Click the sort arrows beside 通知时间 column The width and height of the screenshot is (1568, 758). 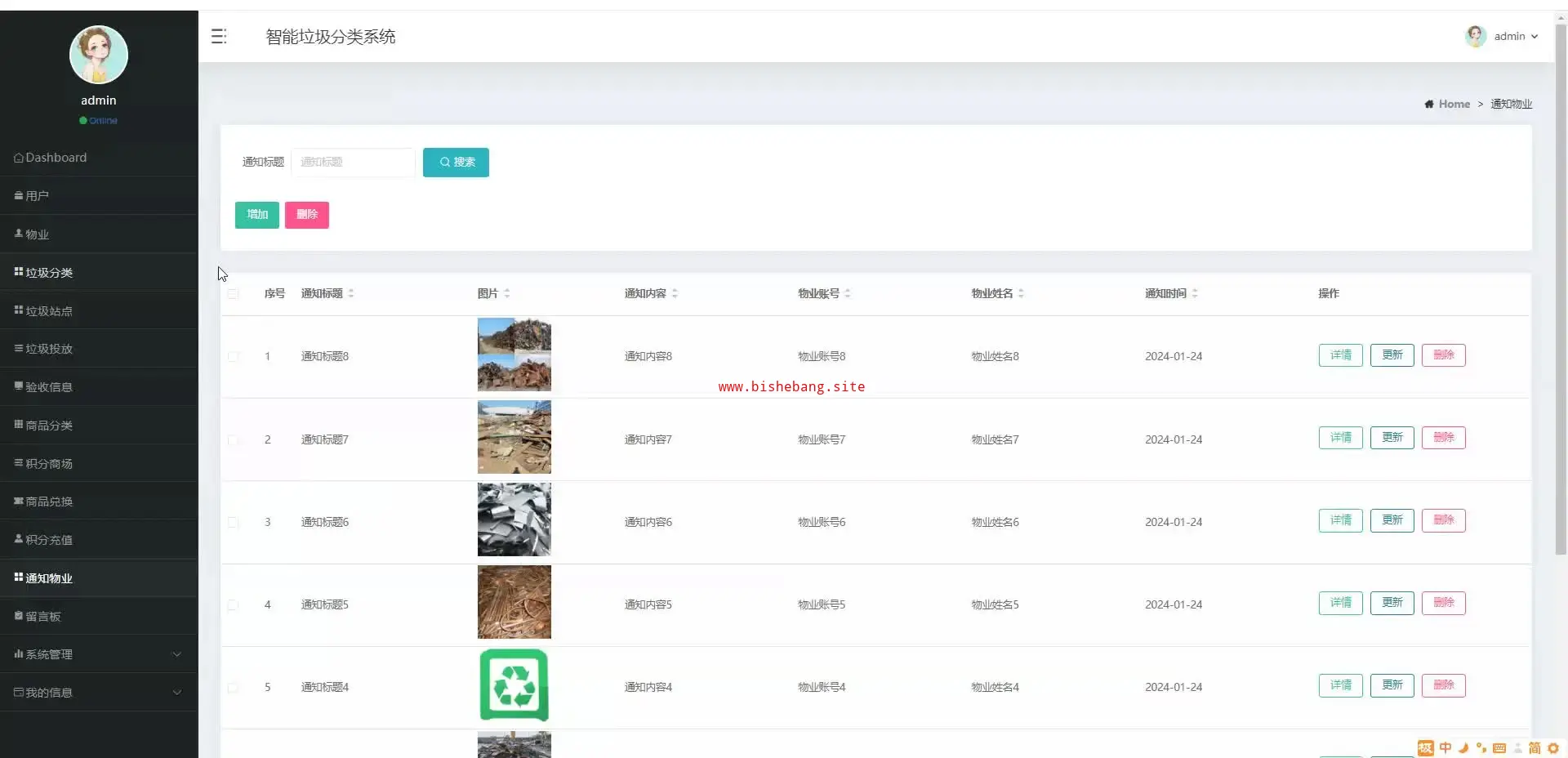(x=1195, y=293)
